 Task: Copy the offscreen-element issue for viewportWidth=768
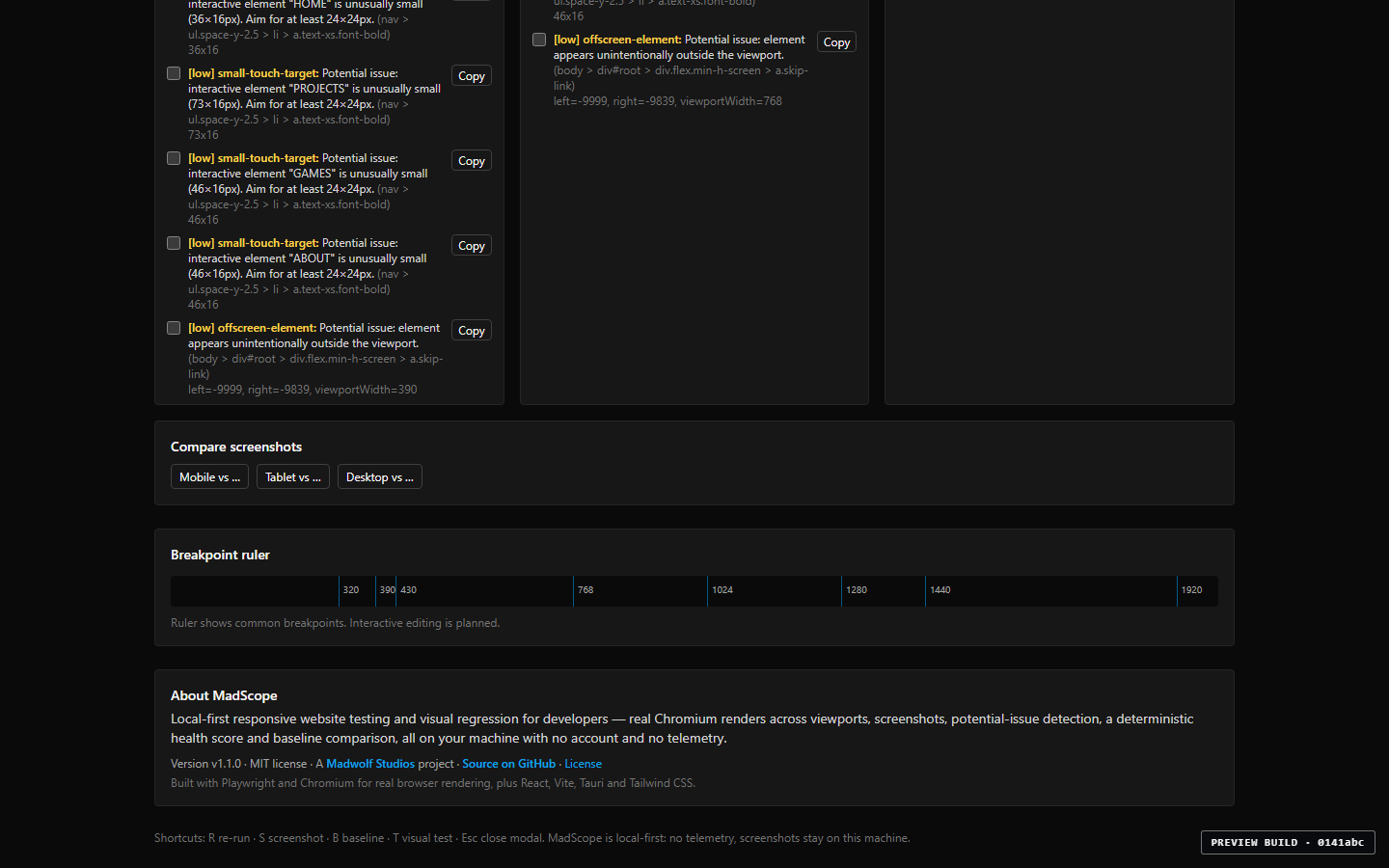836,42
